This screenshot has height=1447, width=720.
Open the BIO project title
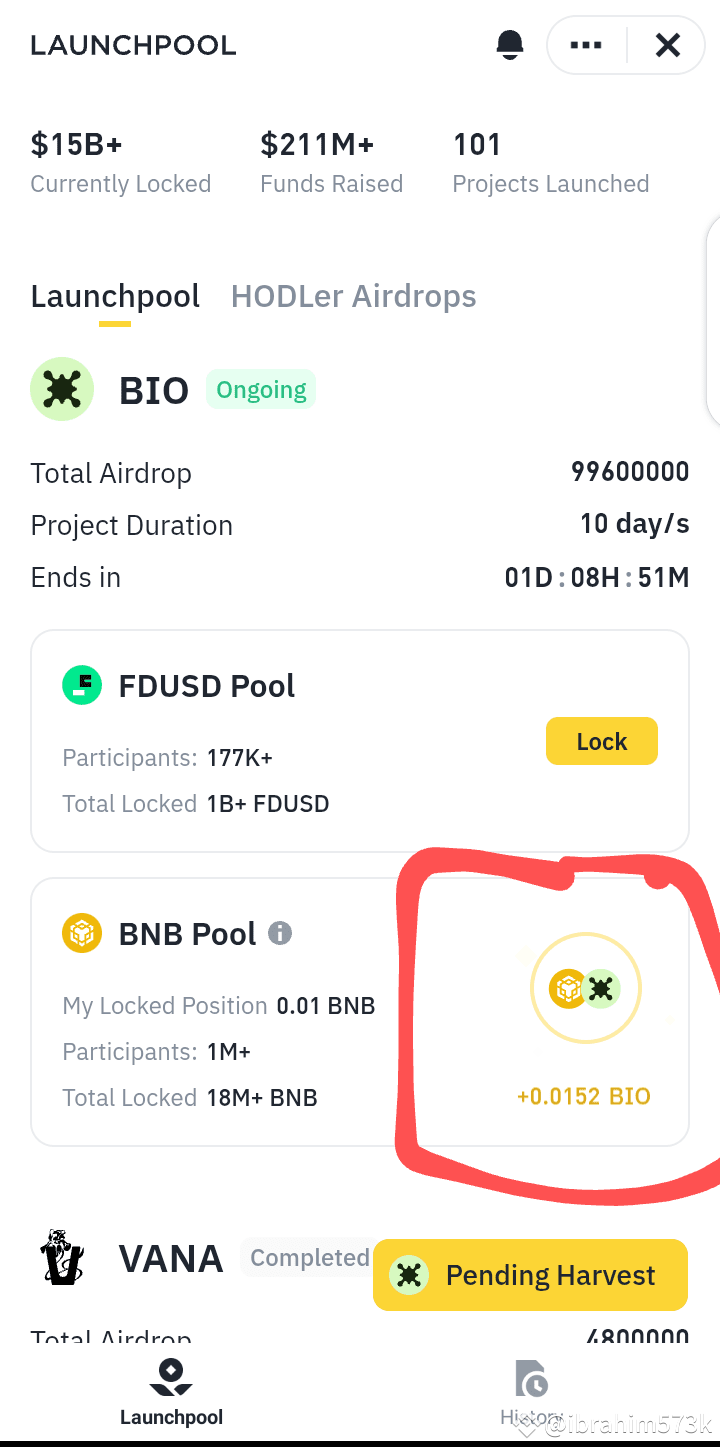154,390
